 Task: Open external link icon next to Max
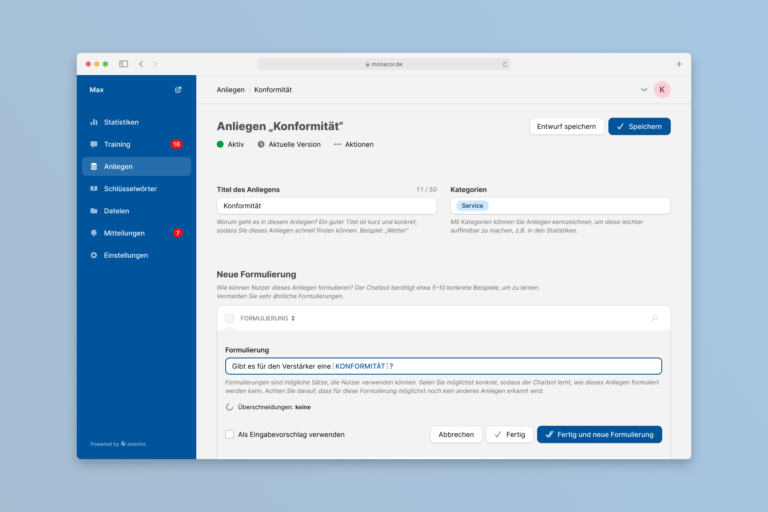tap(178, 90)
